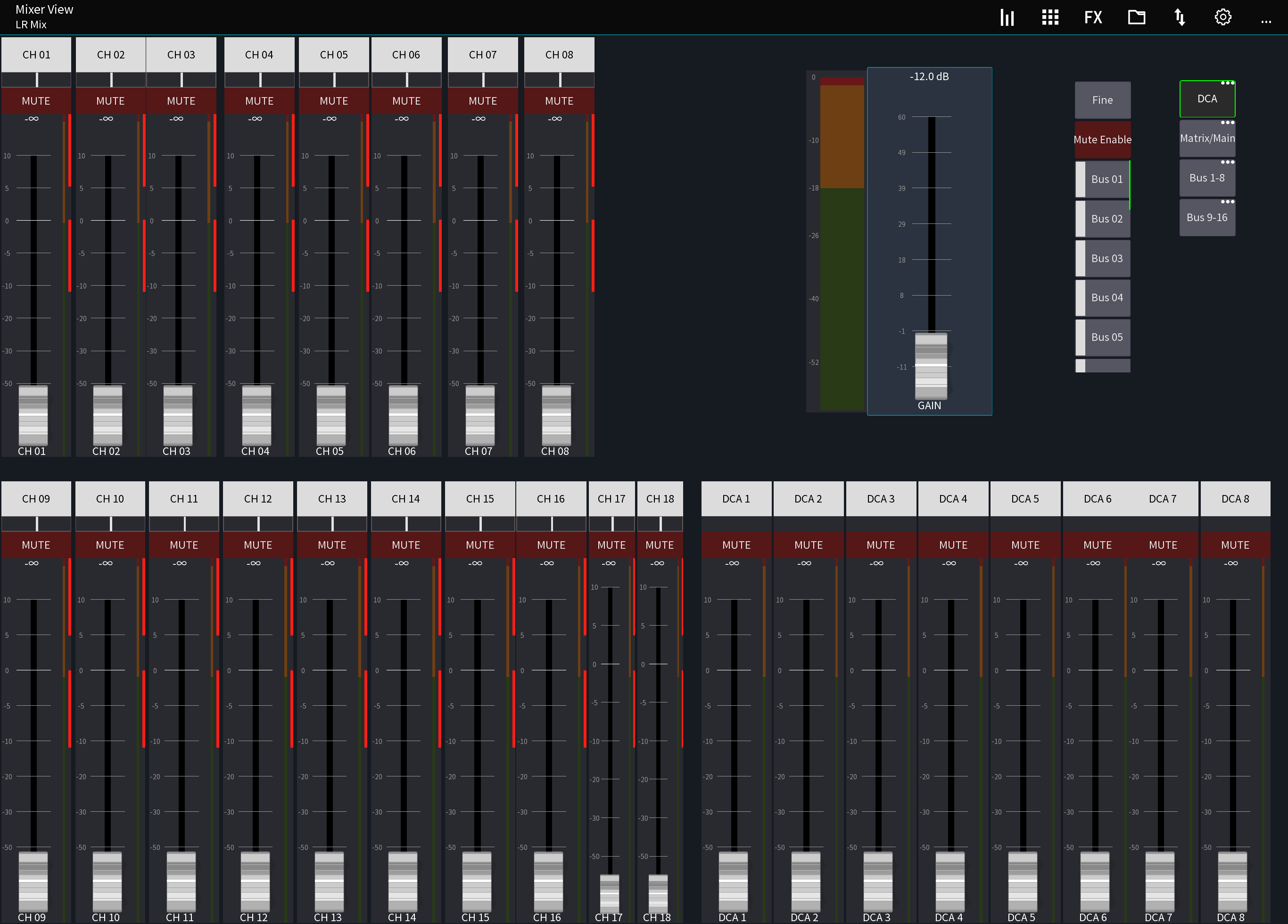Open the three-dot menu on the DCA bank
This screenshot has width=1288, height=924.
click(1228, 83)
